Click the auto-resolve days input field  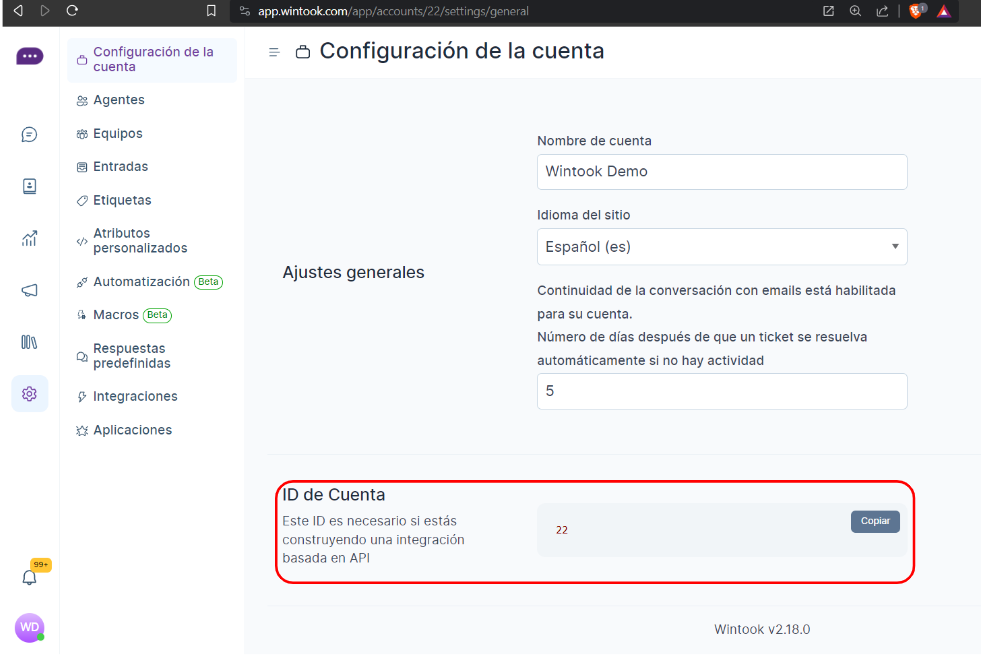[x=721, y=391]
